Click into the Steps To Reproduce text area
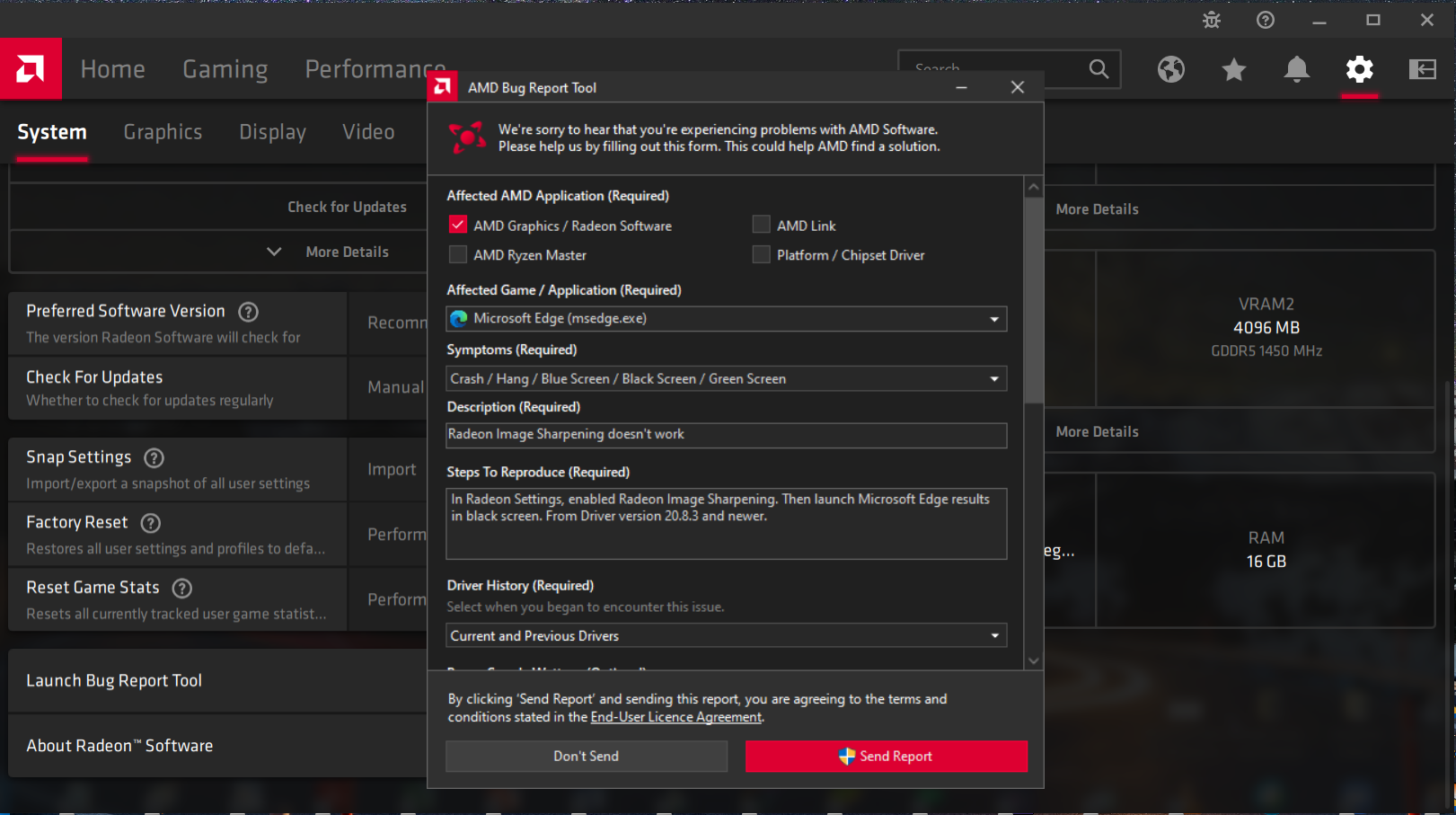Viewport: 1456px width, 815px height. 727,524
